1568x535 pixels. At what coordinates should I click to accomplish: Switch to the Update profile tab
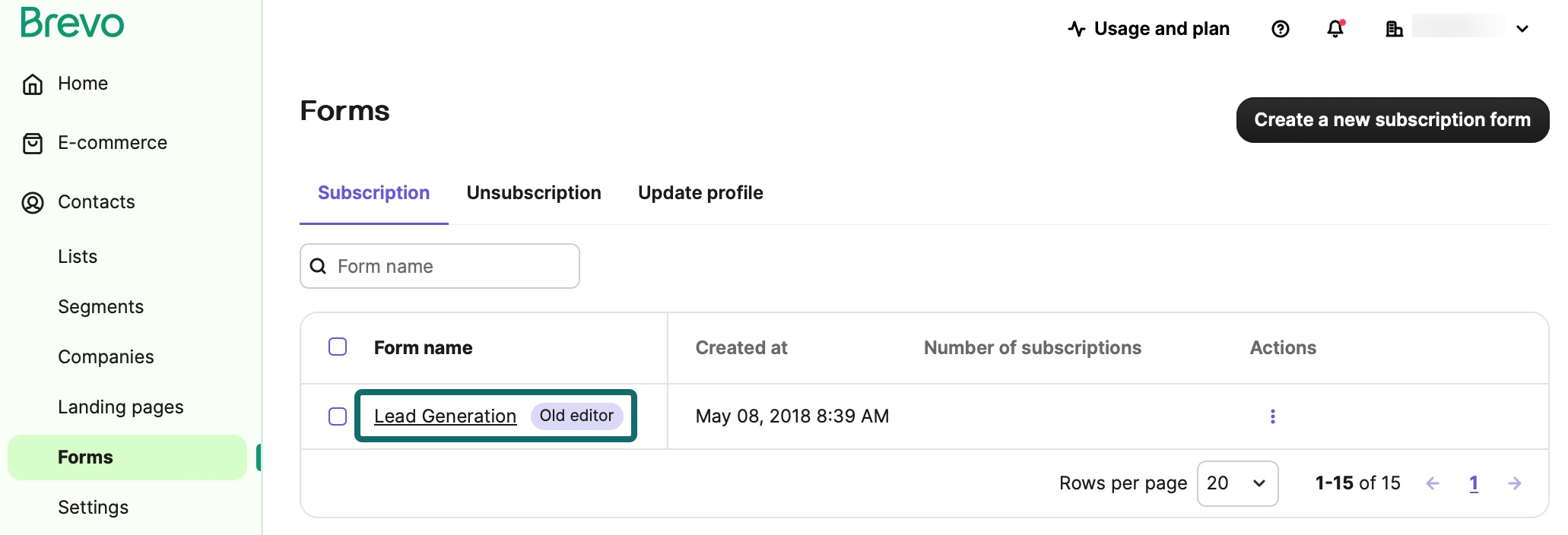point(700,193)
